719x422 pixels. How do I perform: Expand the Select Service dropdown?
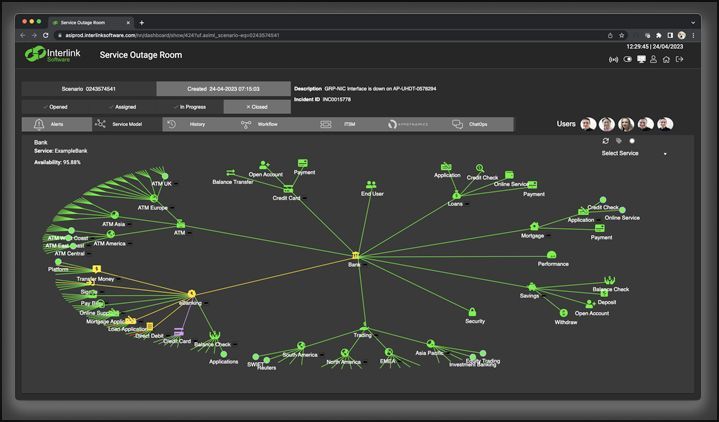click(x=634, y=153)
